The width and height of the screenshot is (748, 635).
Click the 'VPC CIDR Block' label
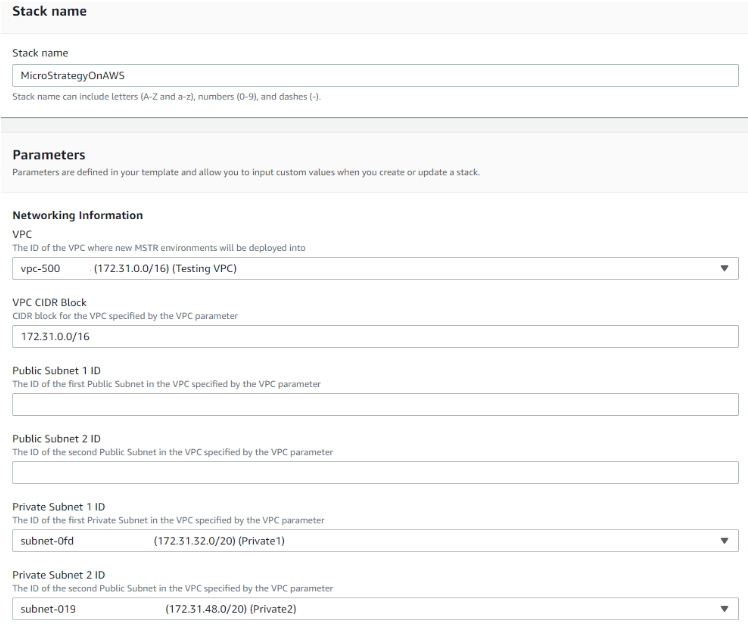(x=50, y=302)
